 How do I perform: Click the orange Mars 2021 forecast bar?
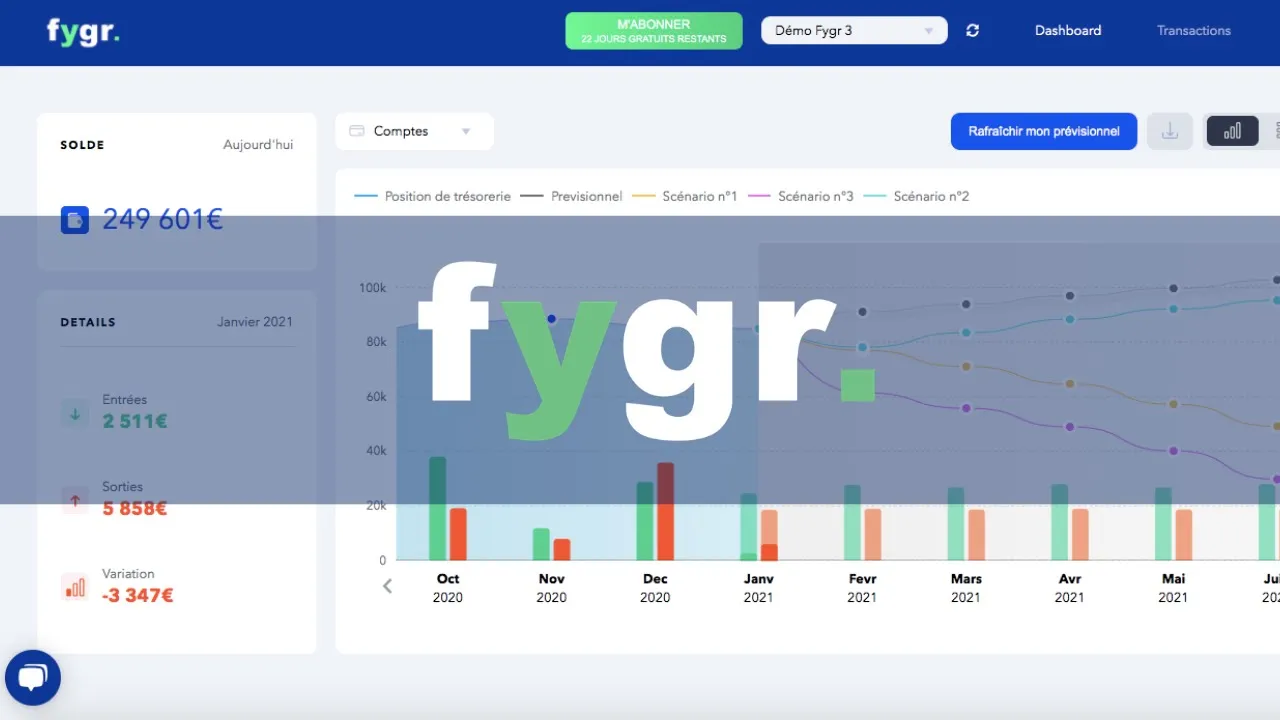977,535
